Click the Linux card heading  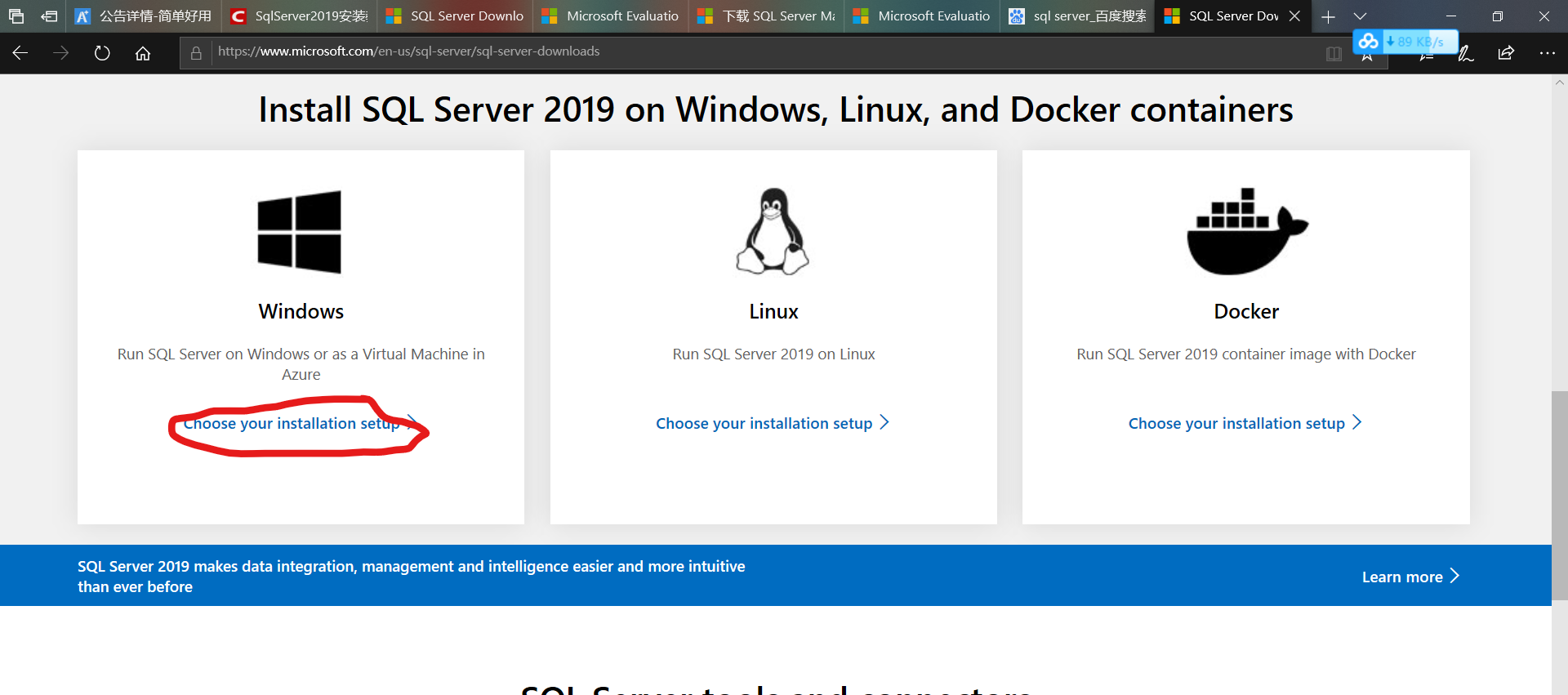tap(773, 311)
